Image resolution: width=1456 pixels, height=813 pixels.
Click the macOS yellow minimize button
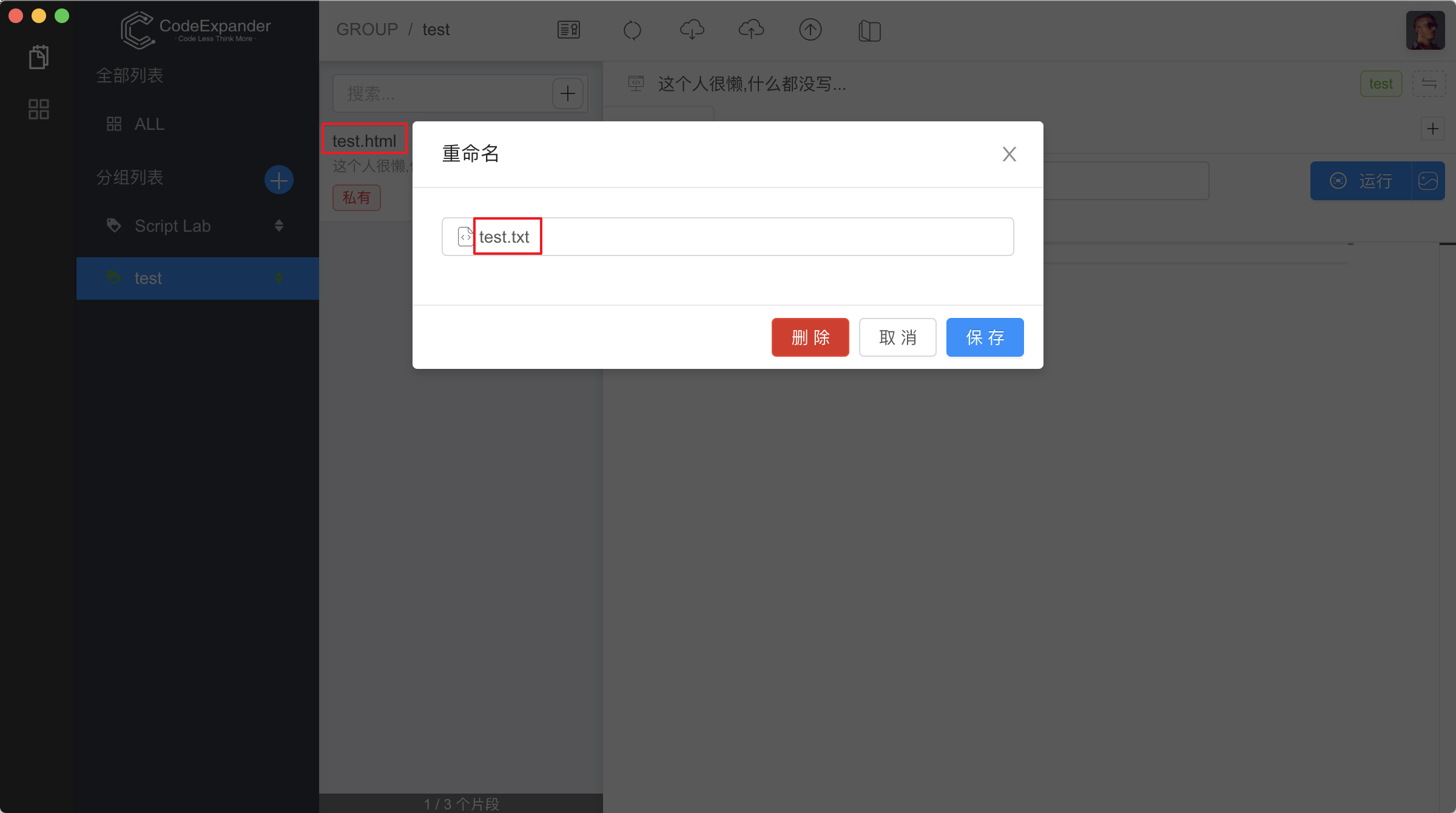pyautogui.click(x=39, y=16)
